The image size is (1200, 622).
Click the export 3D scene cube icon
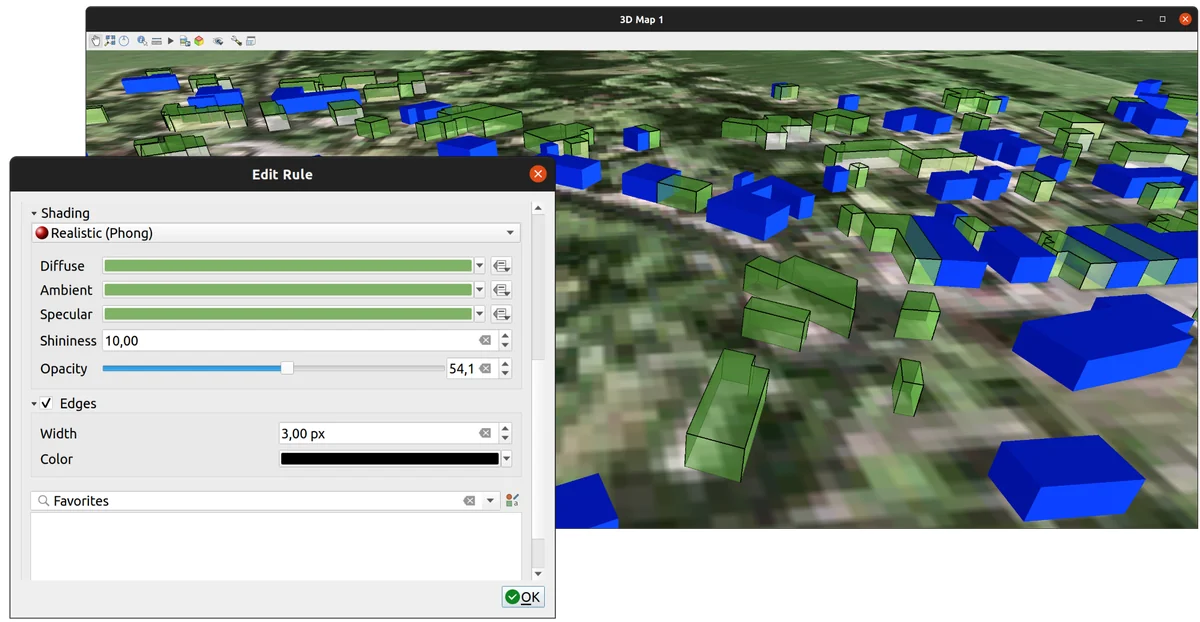click(199, 41)
